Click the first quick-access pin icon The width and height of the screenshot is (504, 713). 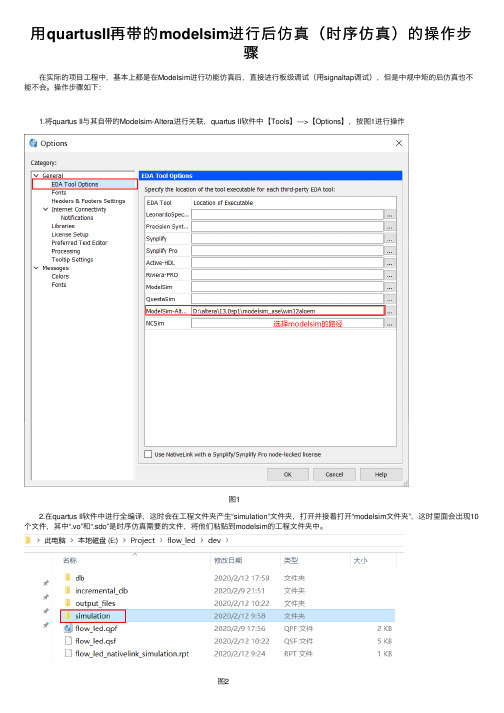coord(45,583)
